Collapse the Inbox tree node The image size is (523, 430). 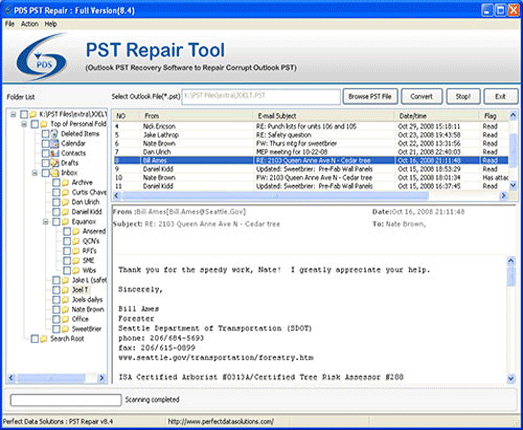[x=35, y=173]
